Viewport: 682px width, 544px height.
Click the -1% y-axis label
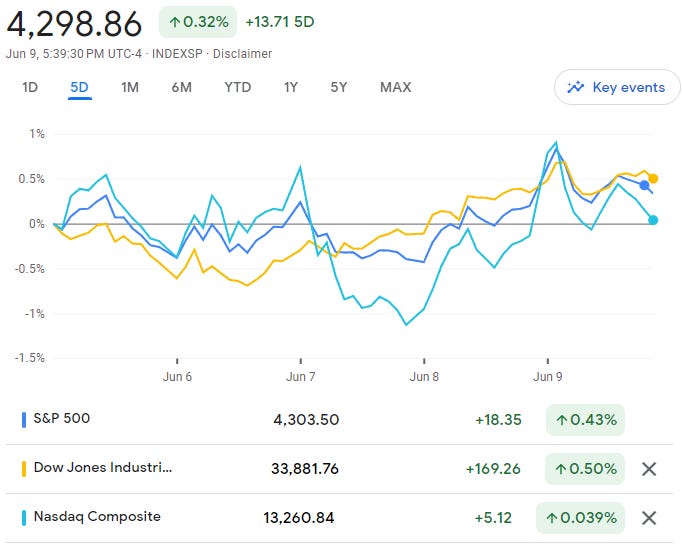pos(34,314)
